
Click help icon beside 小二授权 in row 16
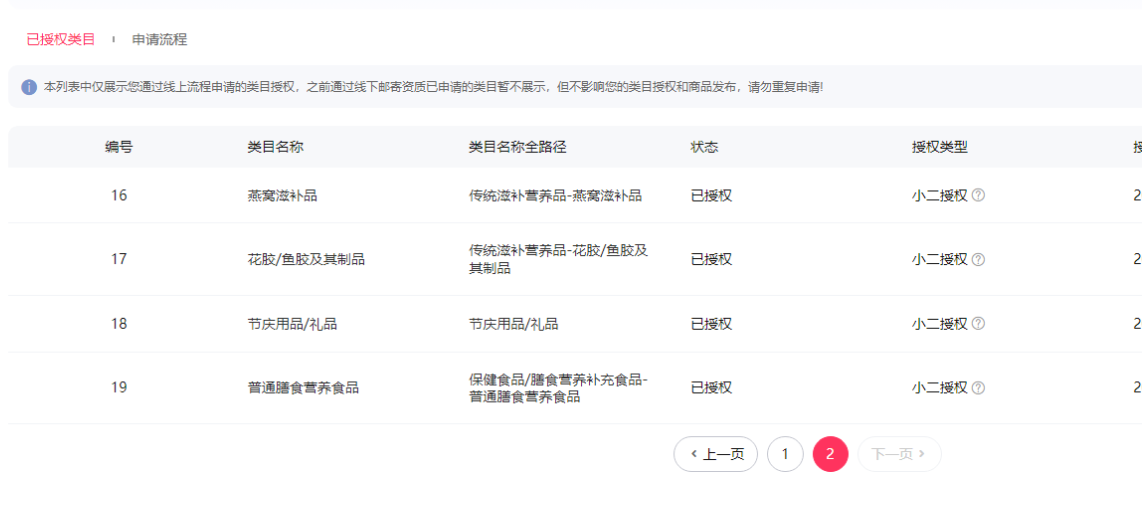(978, 195)
